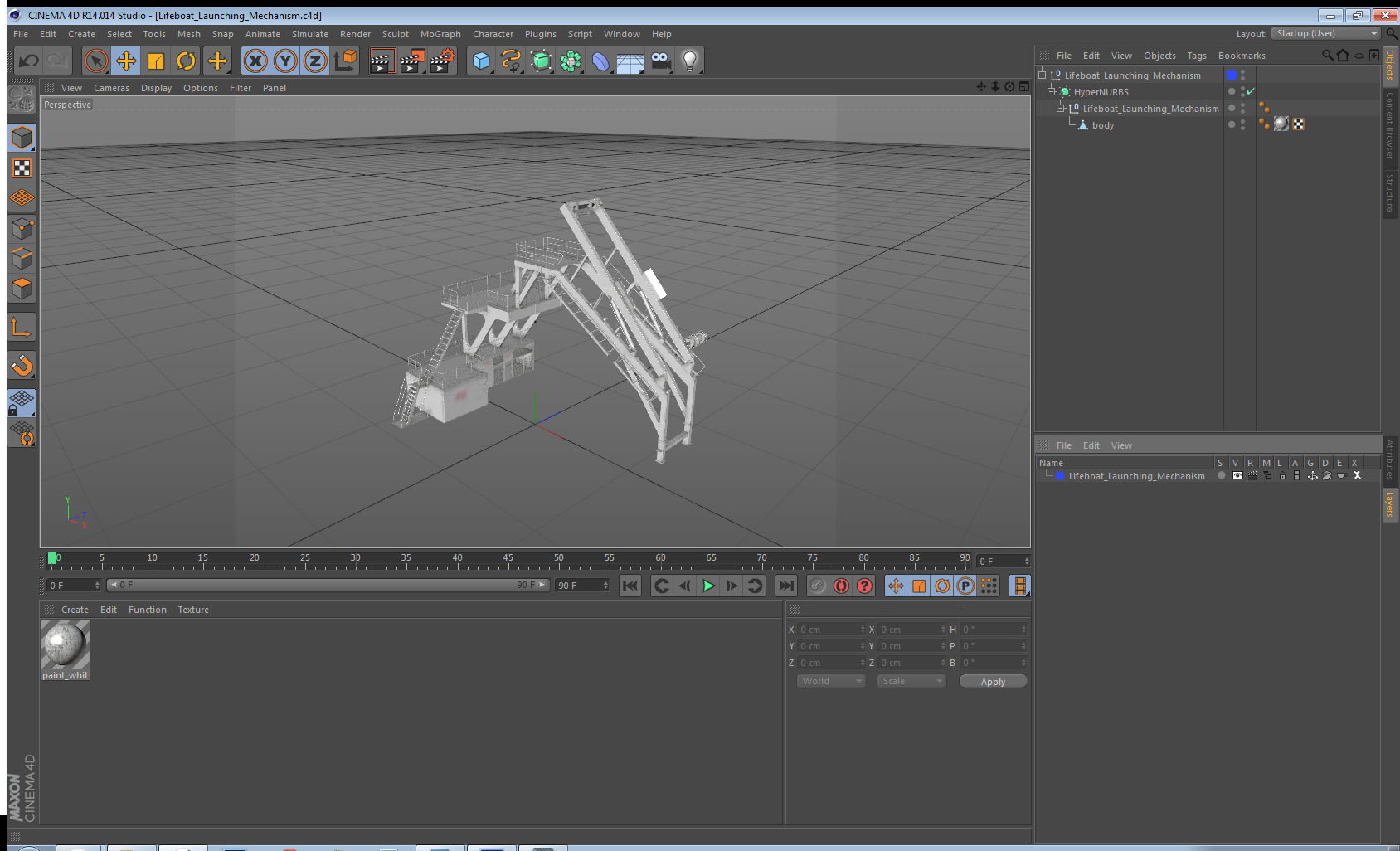
Task: Add a HyperNURBS generator
Action: tap(541, 61)
